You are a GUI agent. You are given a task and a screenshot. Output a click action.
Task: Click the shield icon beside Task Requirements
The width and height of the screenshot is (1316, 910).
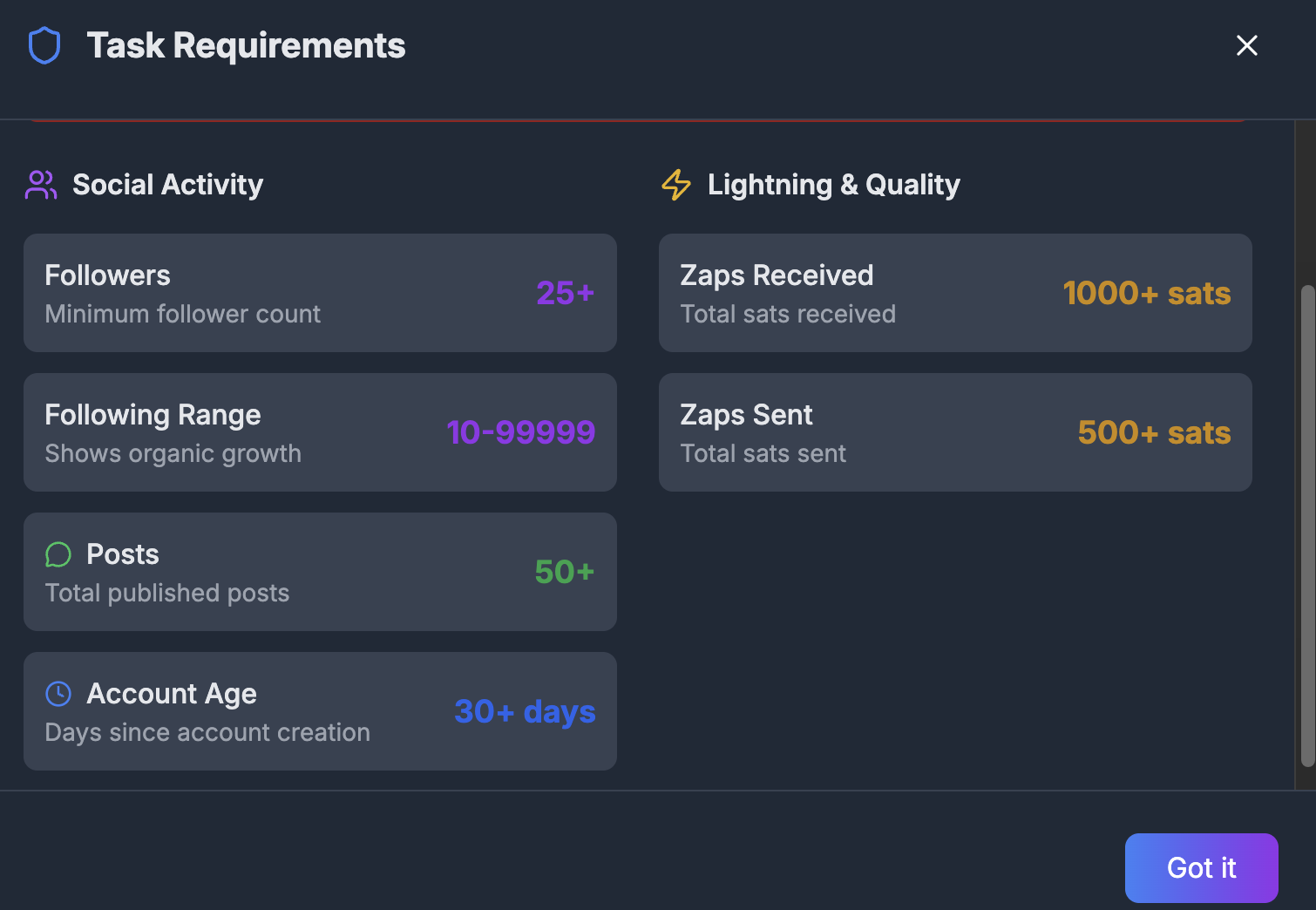(44, 45)
